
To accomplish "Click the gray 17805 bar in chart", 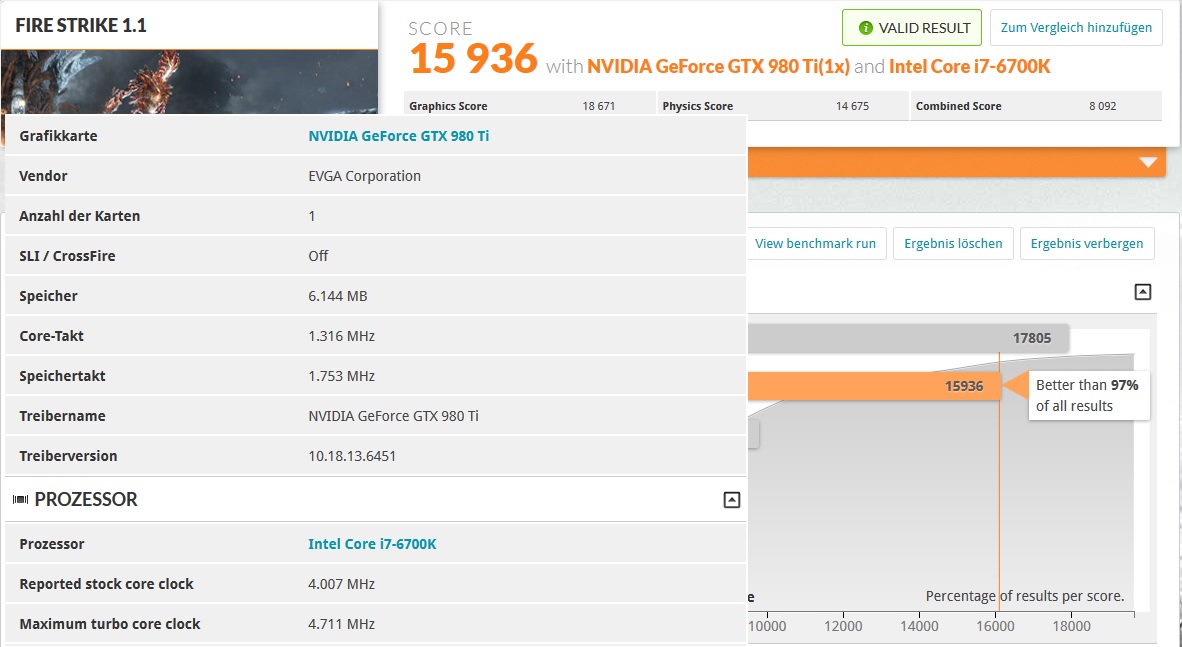I will point(908,338).
